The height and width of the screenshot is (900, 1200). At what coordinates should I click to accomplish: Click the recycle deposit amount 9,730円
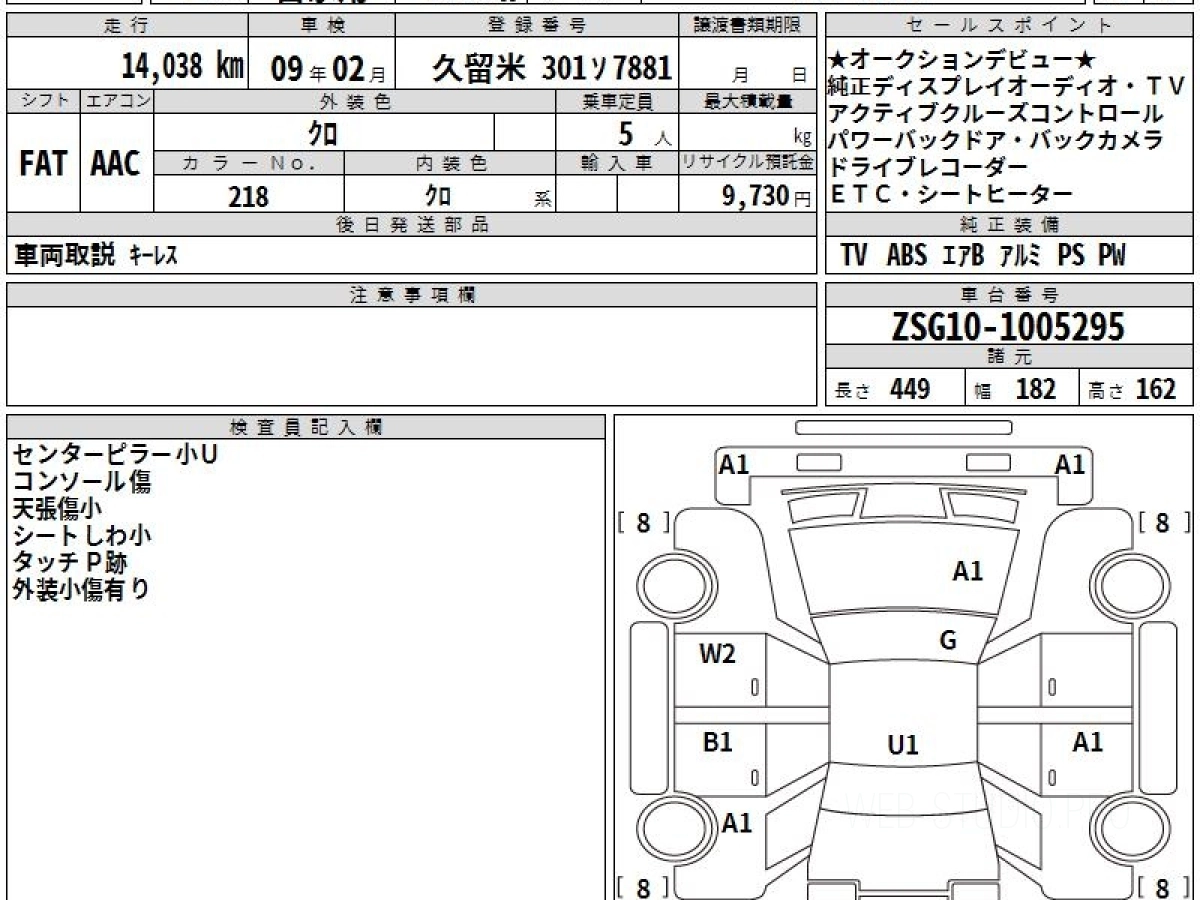pos(766,196)
